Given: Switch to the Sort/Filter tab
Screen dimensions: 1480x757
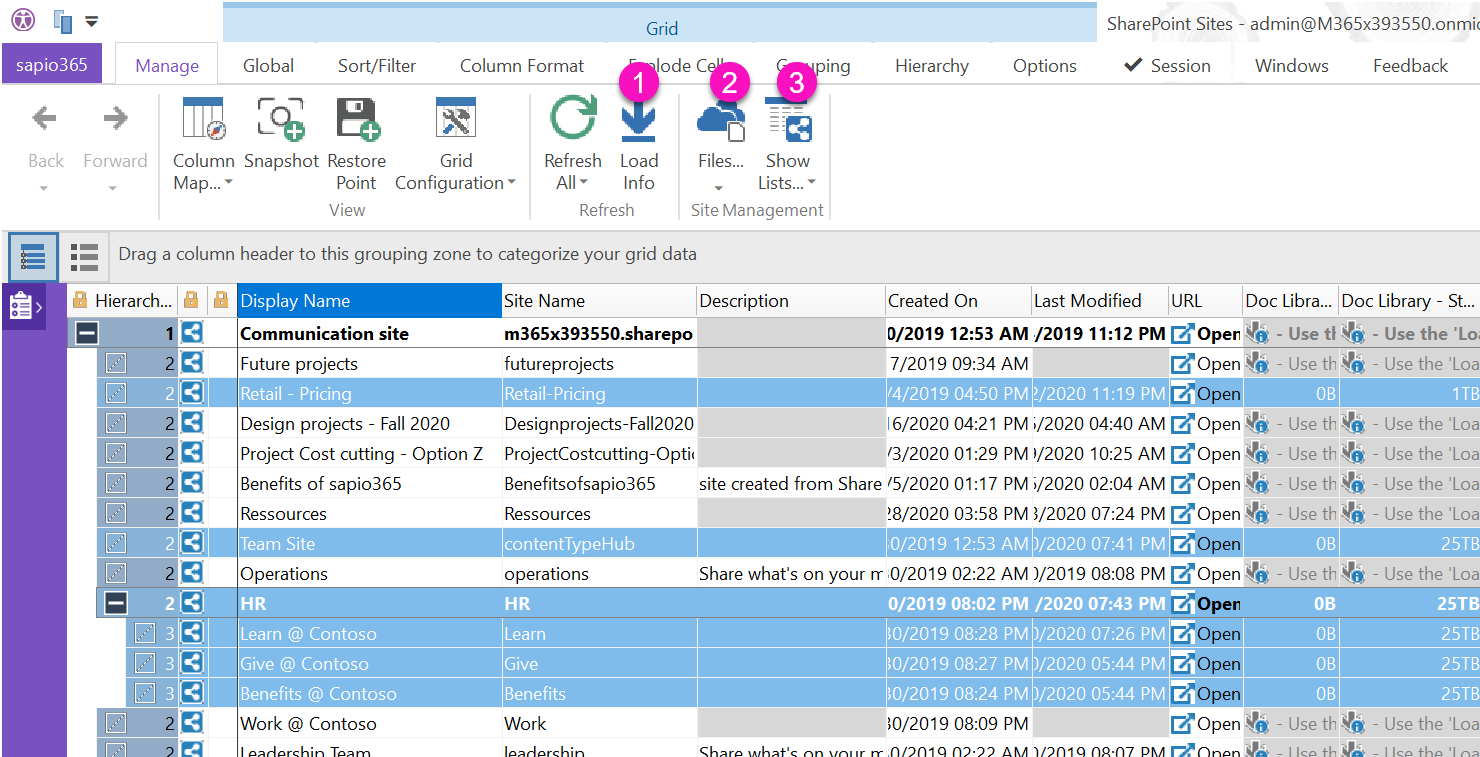Looking at the screenshot, I should [x=377, y=65].
